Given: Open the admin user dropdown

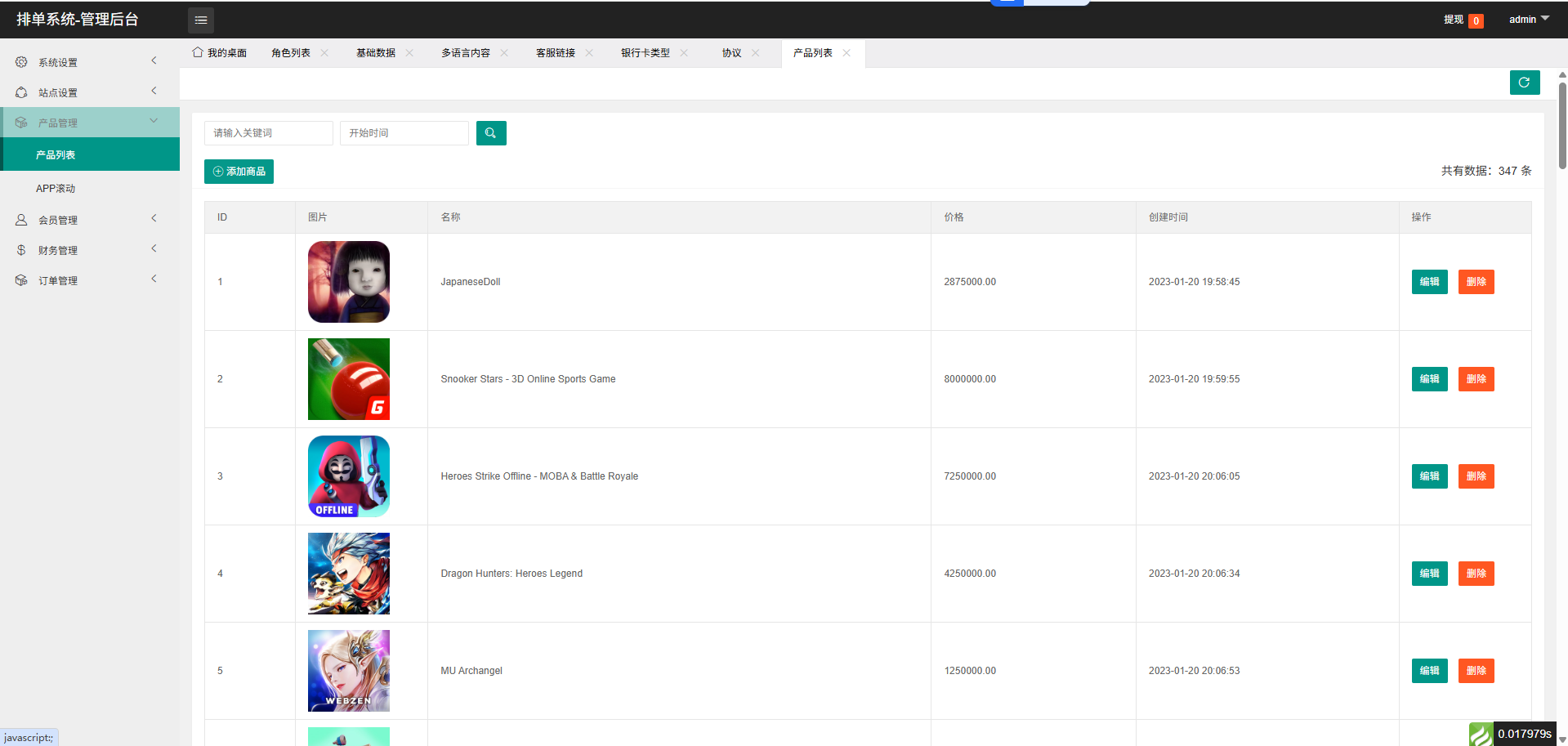Looking at the screenshot, I should 1528,20.
